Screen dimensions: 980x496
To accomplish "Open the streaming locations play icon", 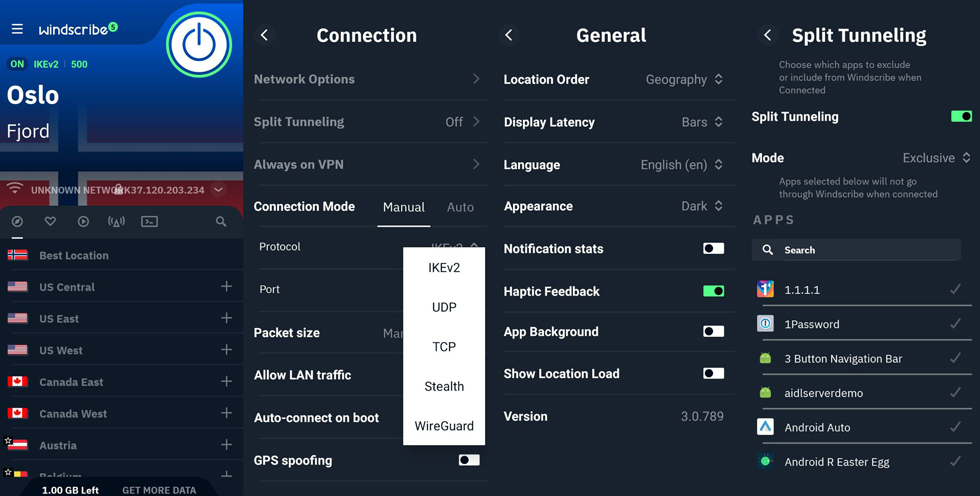I will click(x=83, y=221).
